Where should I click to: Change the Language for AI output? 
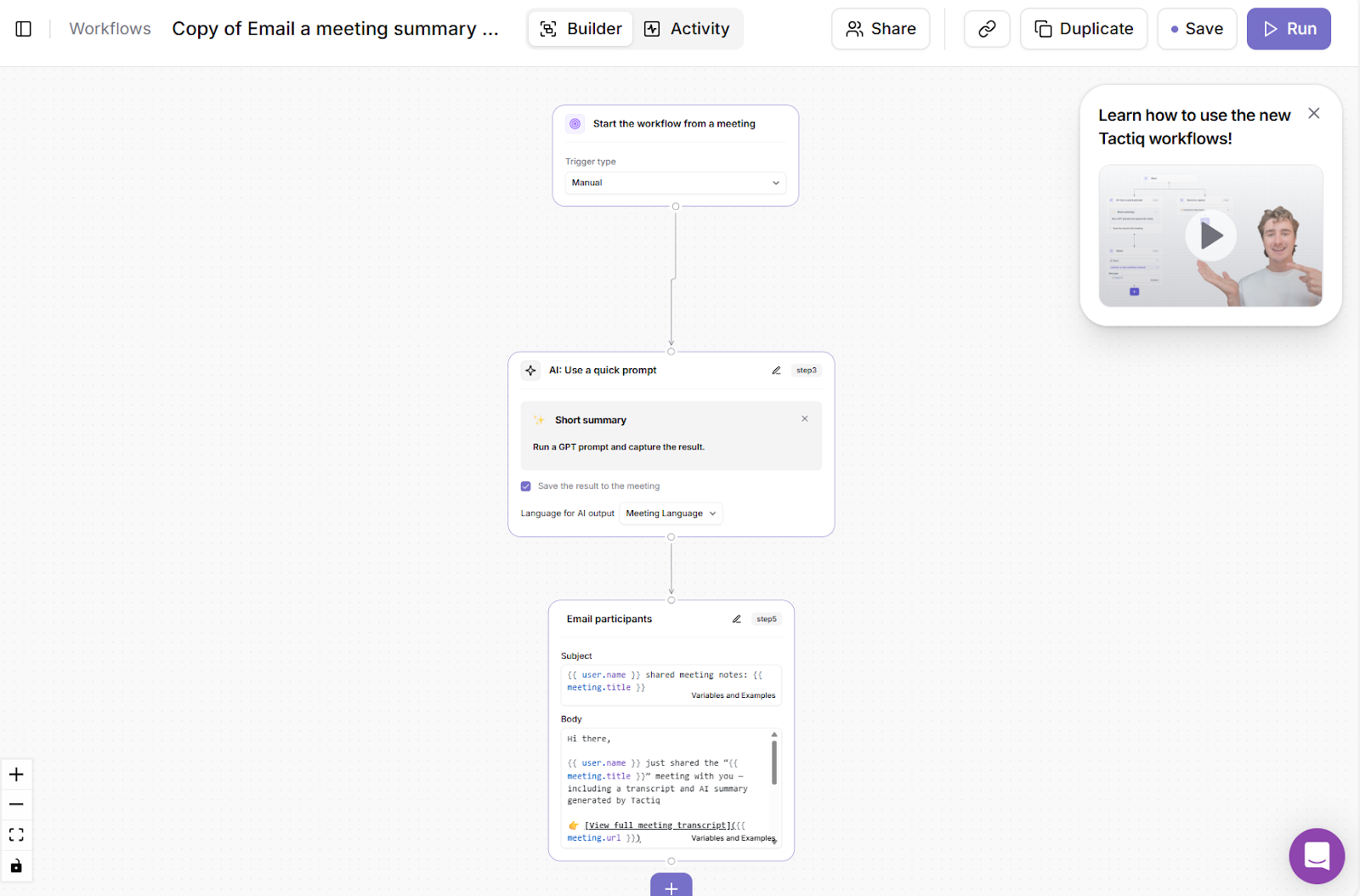(670, 513)
